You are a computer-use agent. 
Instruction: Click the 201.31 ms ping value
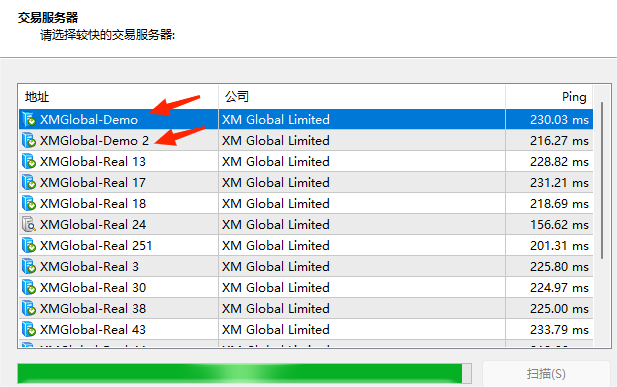(559, 245)
